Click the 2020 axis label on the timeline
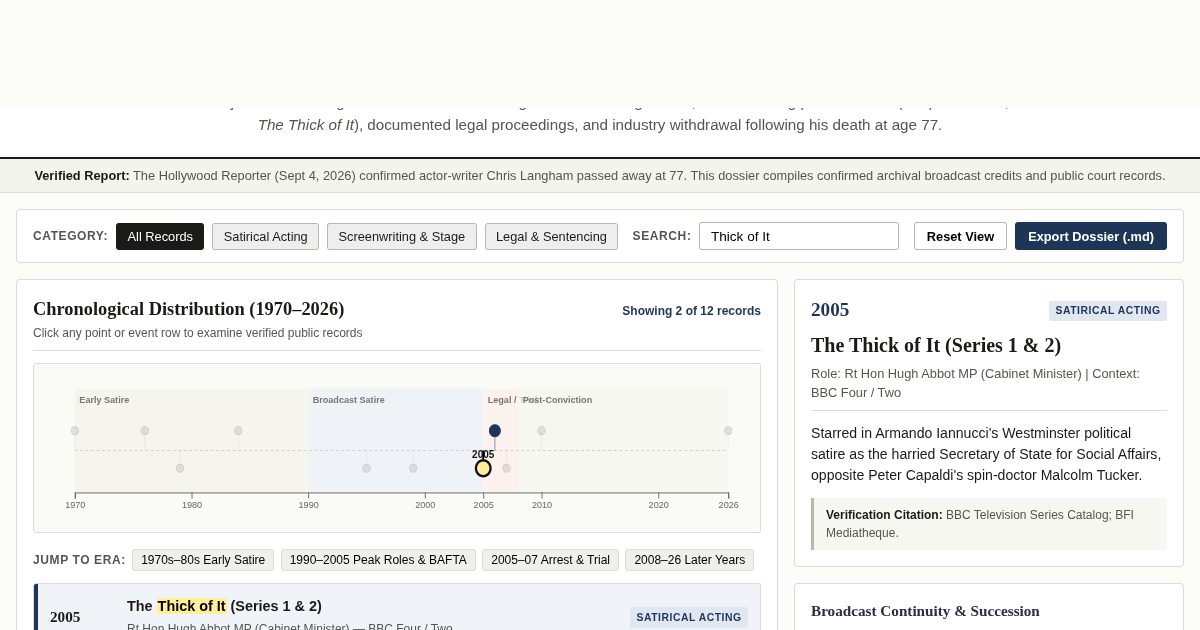The width and height of the screenshot is (1200, 630). (658, 505)
